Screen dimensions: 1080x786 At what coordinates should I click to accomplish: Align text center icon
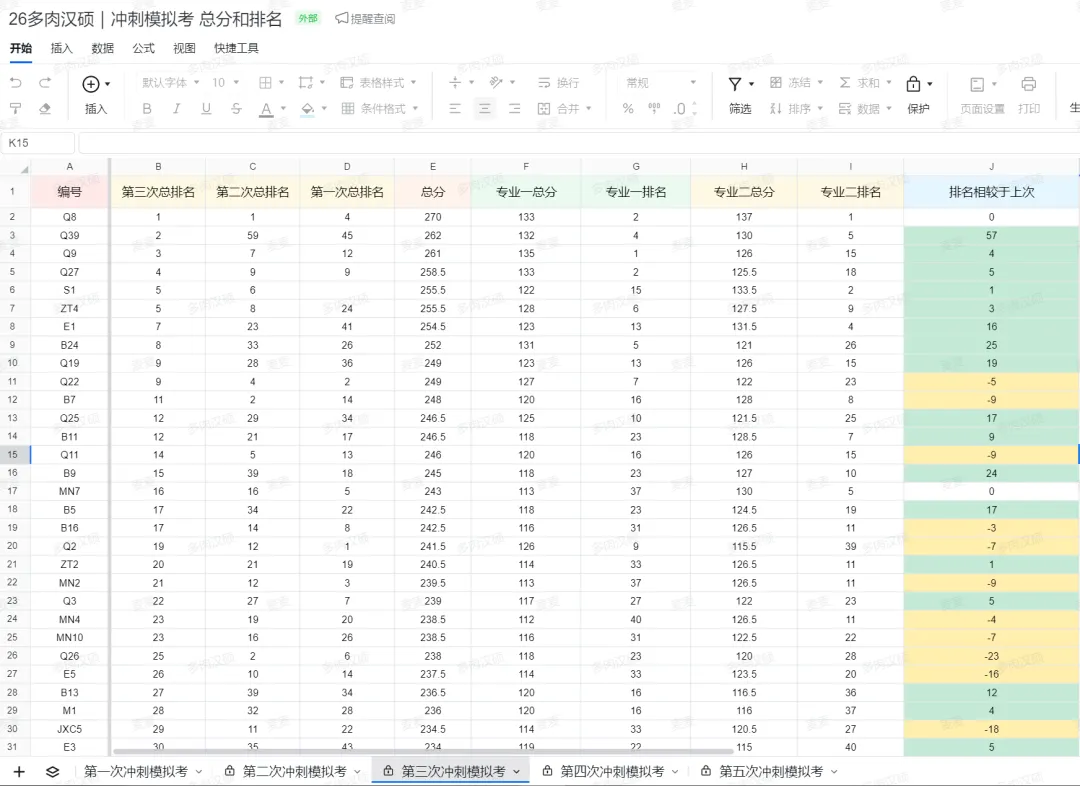tap(485, 108)
